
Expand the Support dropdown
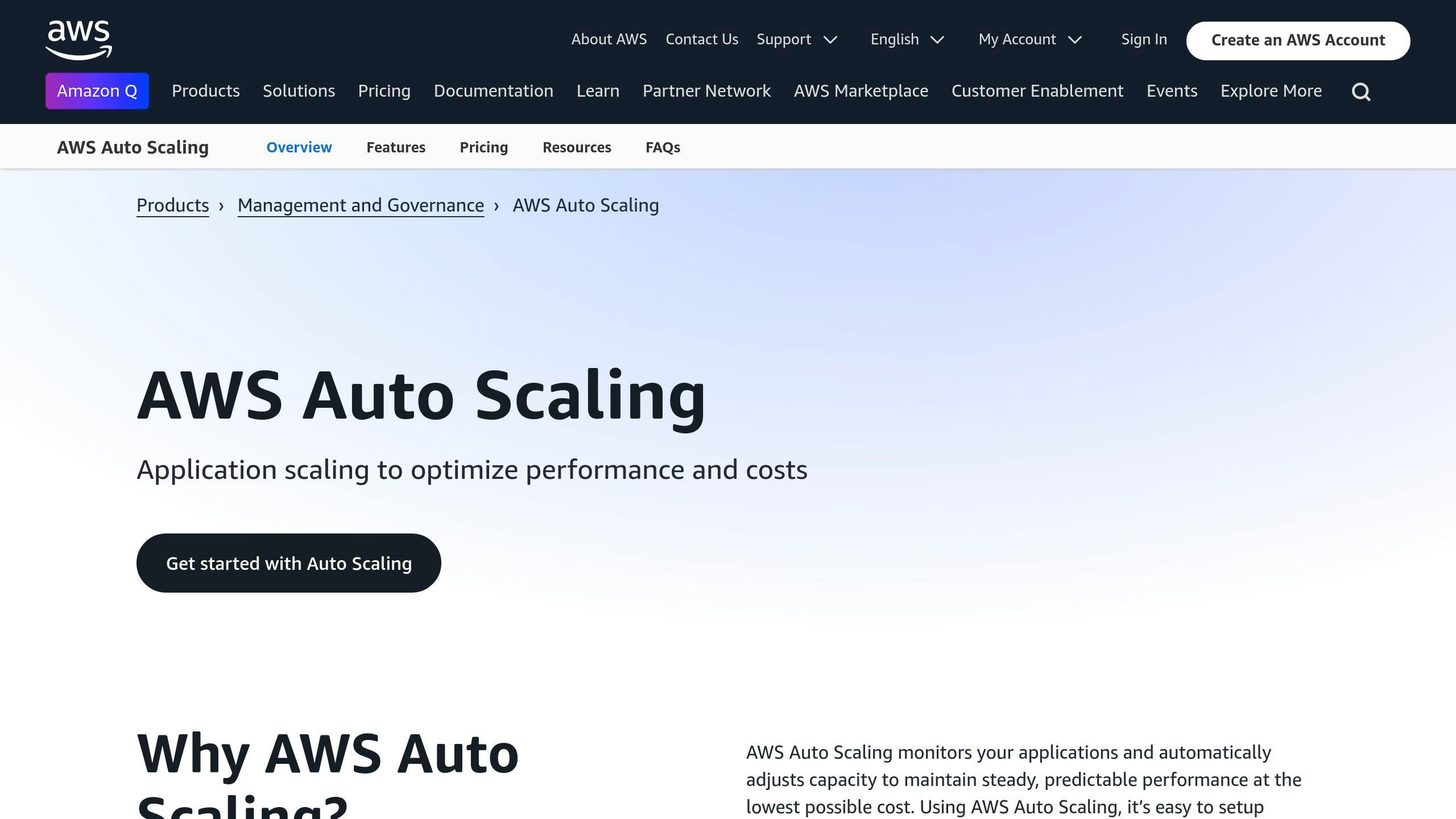[797, 39]
